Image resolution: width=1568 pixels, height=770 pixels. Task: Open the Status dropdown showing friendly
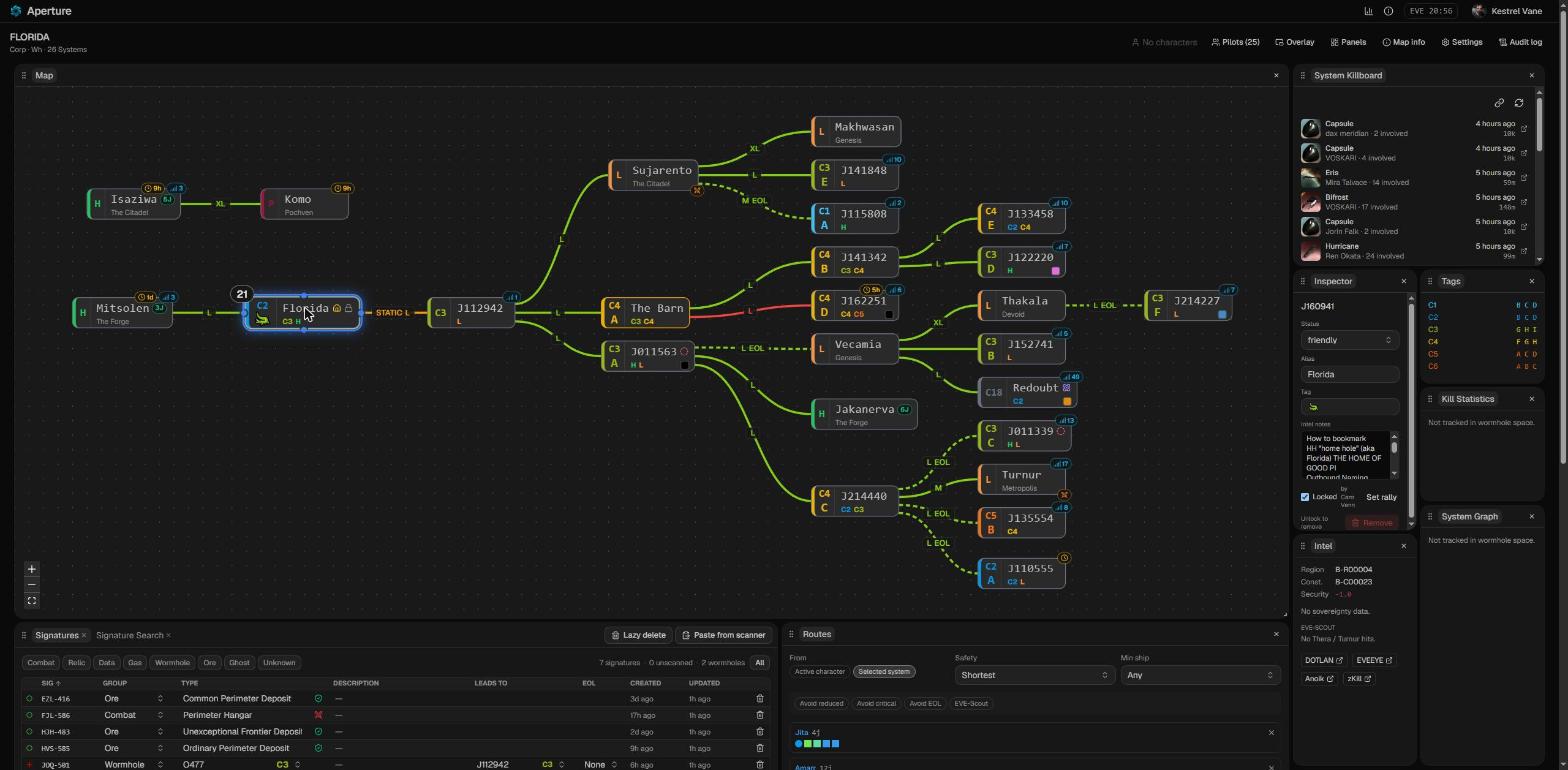pyautogui.click(x=1349, y=340)
